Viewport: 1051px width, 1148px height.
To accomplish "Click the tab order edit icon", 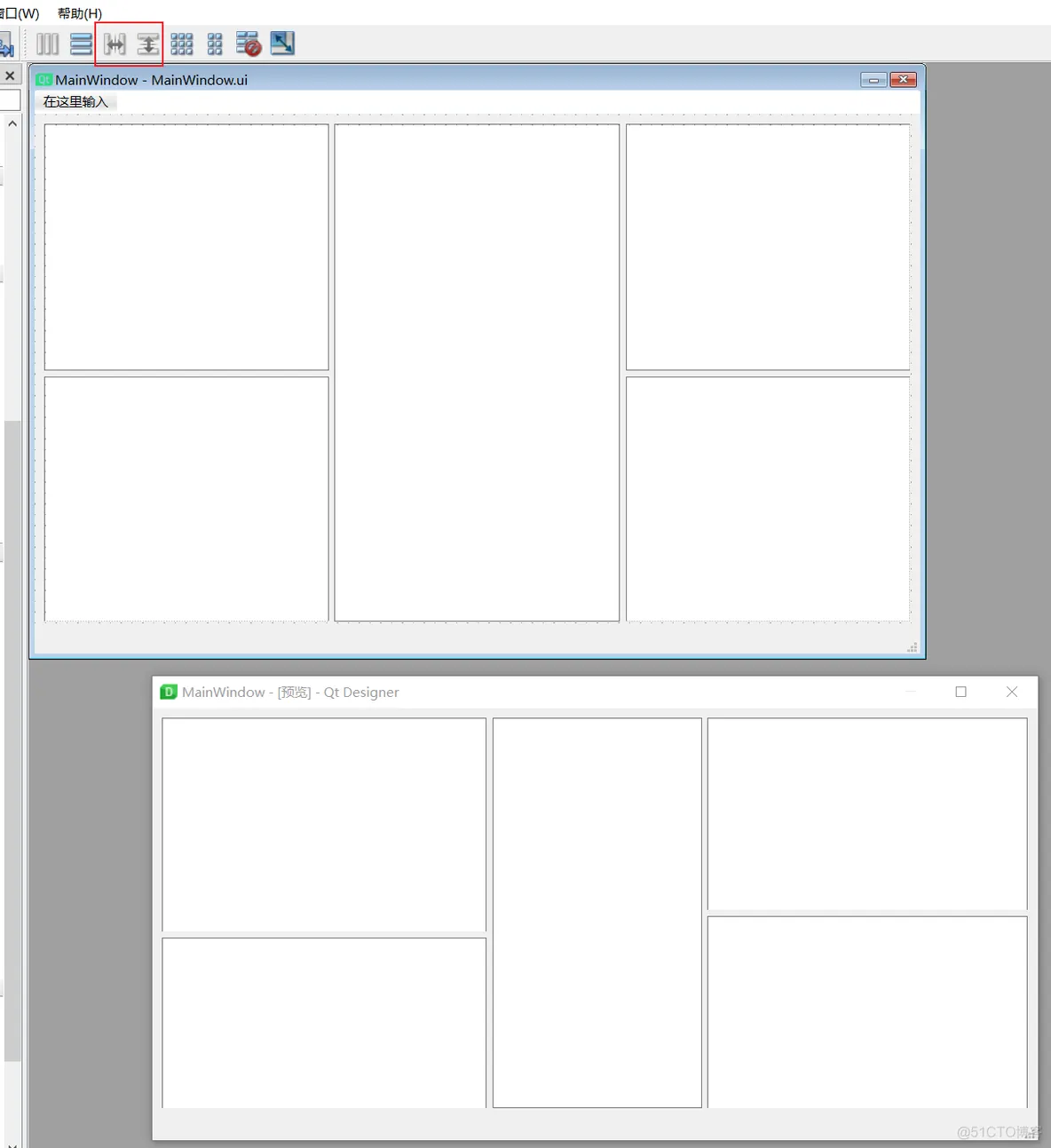I will [5, 44].
